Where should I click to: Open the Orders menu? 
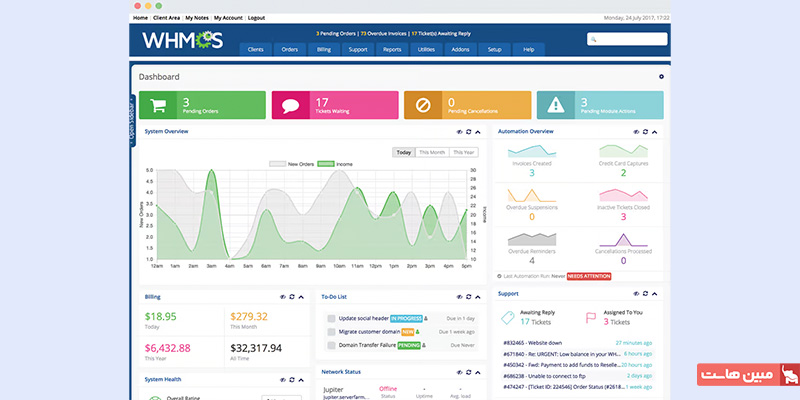(x=290, y=49)
